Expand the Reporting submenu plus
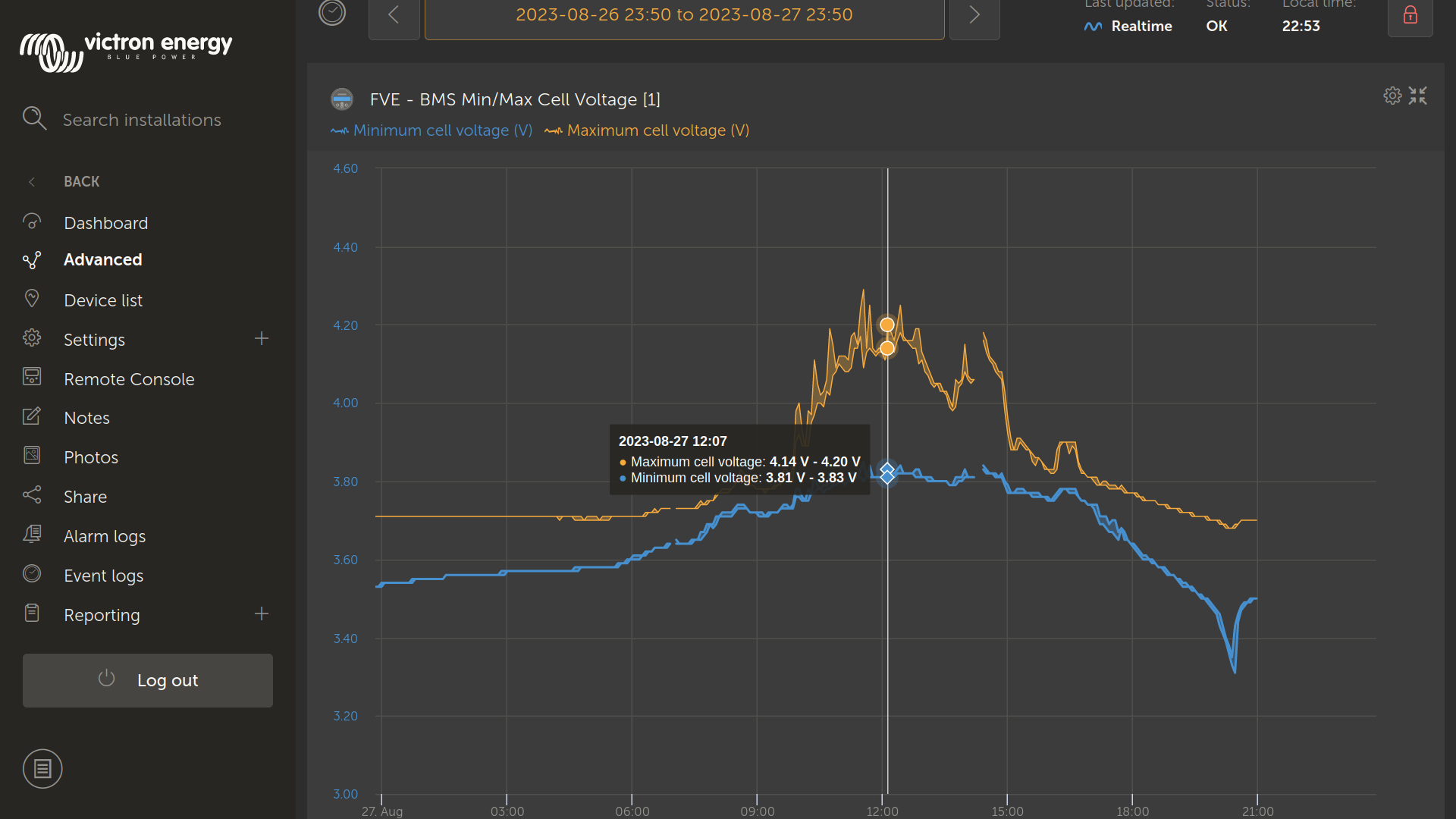The height and width of the screenshot is (819, 1456). point(262,614)
